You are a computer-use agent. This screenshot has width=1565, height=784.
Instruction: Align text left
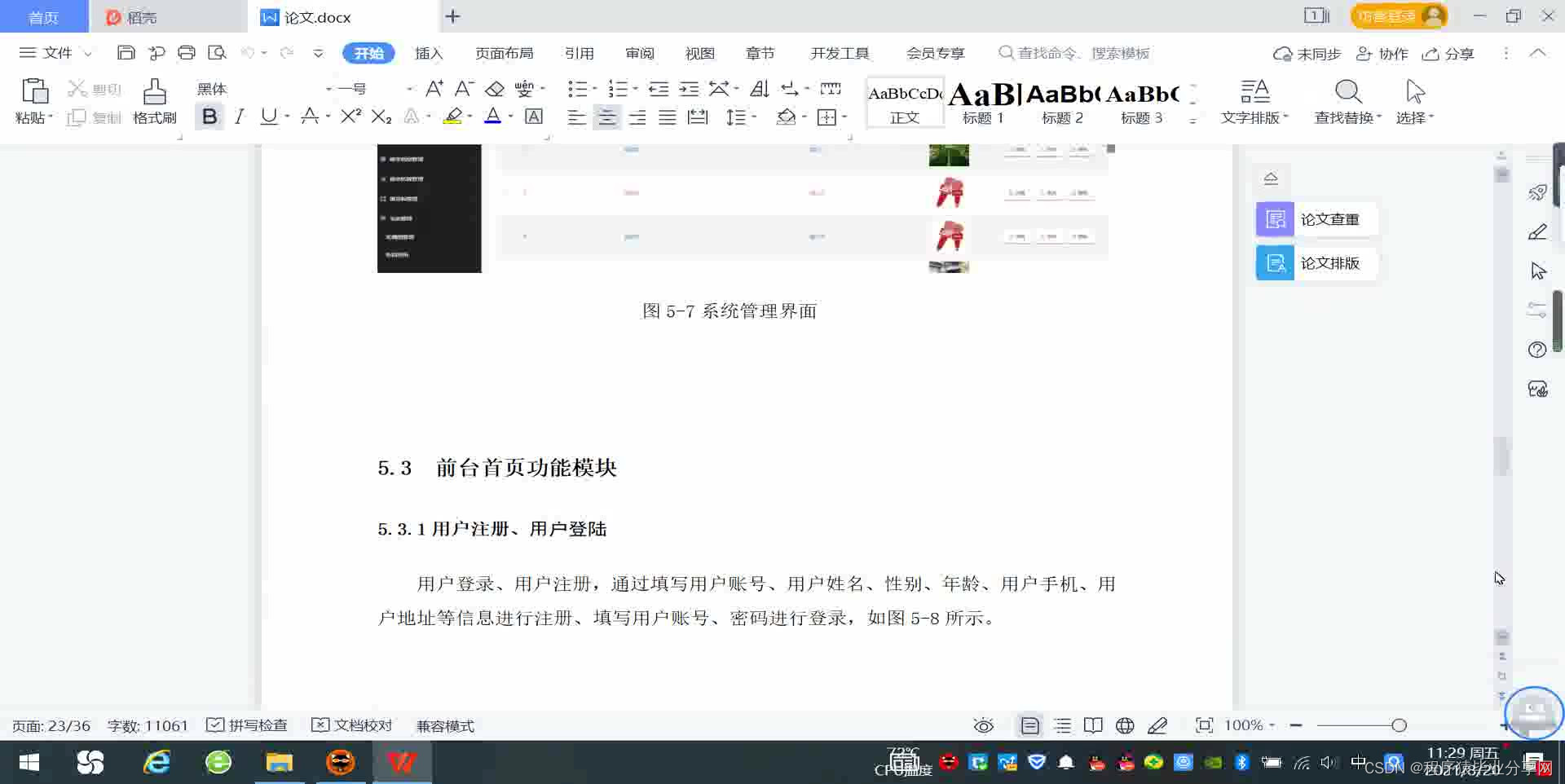pyautogui.click(x=576, y=117)
